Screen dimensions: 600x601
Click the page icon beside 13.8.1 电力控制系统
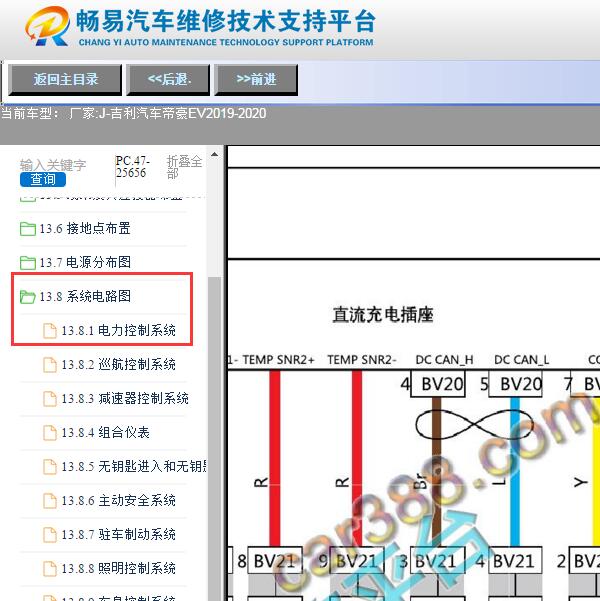click(x=50, y=331)
